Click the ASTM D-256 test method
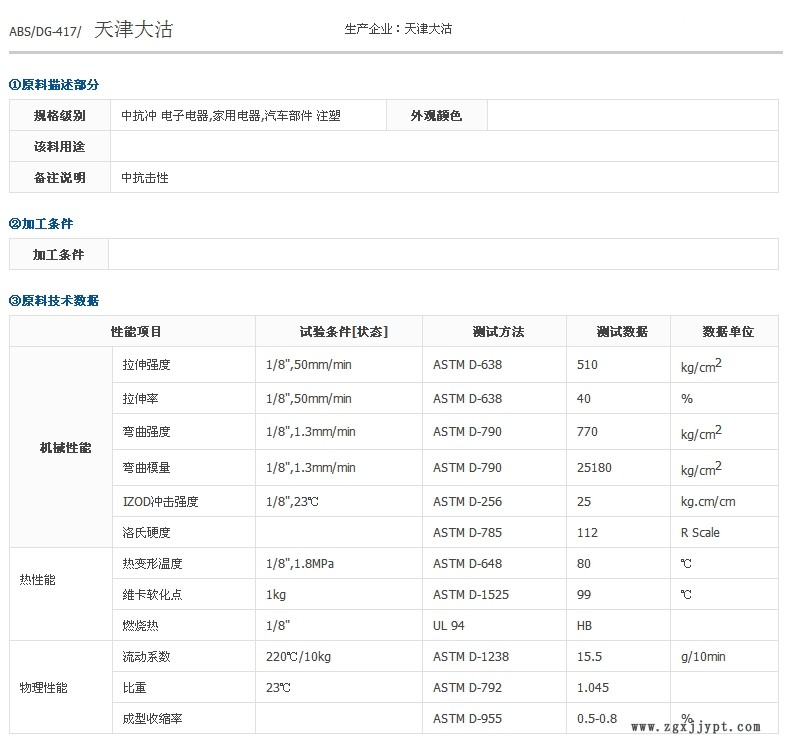The height and width of the screenshot is (749, 788). pyautogui.click(x=467, y=502)
